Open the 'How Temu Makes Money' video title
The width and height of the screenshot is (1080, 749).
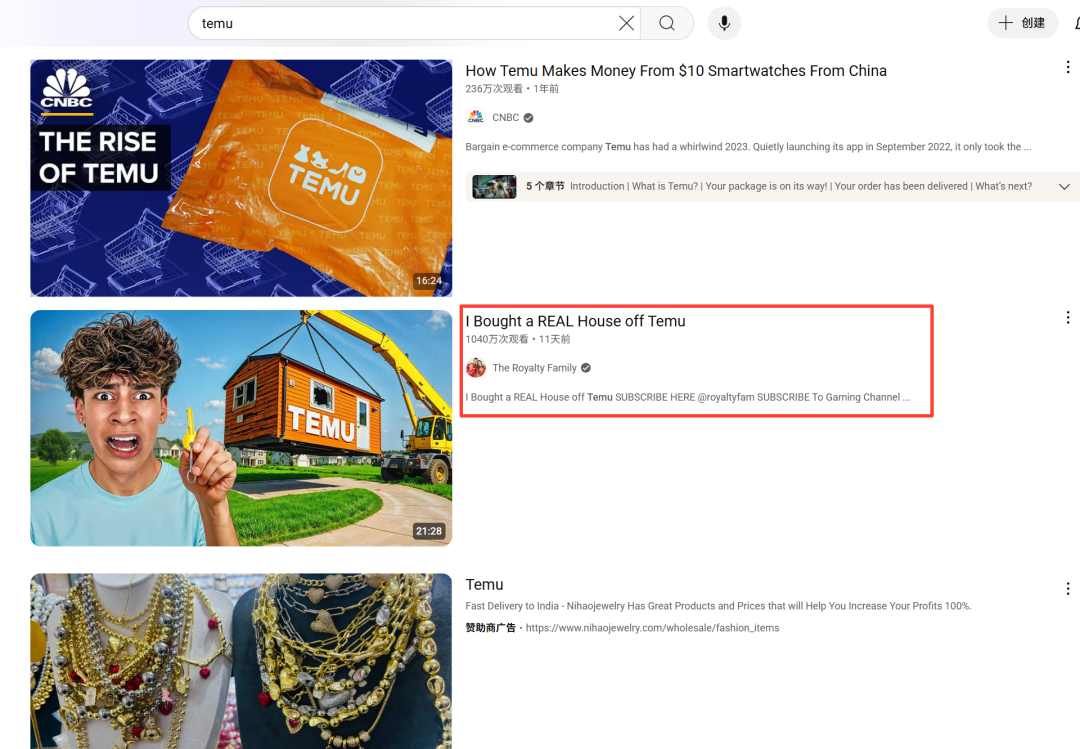click(x=675, y=71)
